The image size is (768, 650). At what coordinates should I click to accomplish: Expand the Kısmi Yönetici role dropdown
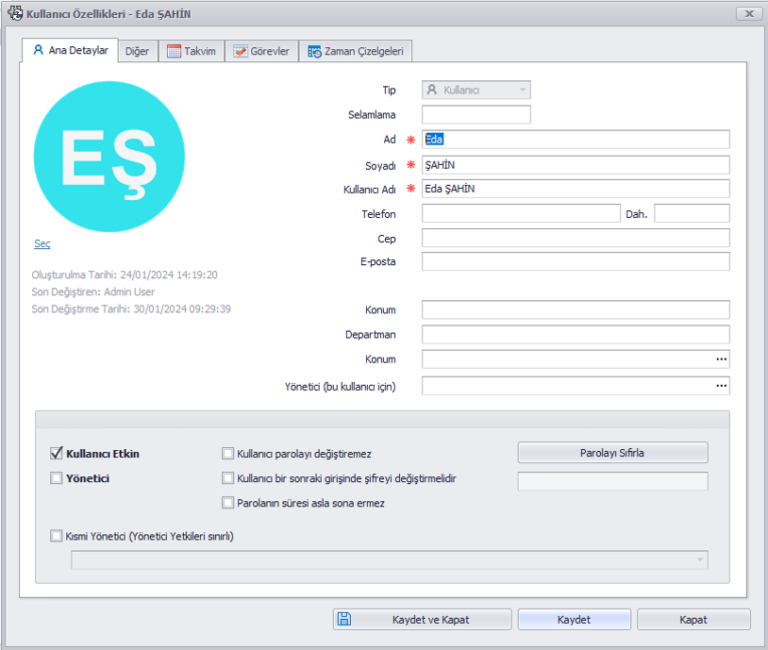point(700,560)
